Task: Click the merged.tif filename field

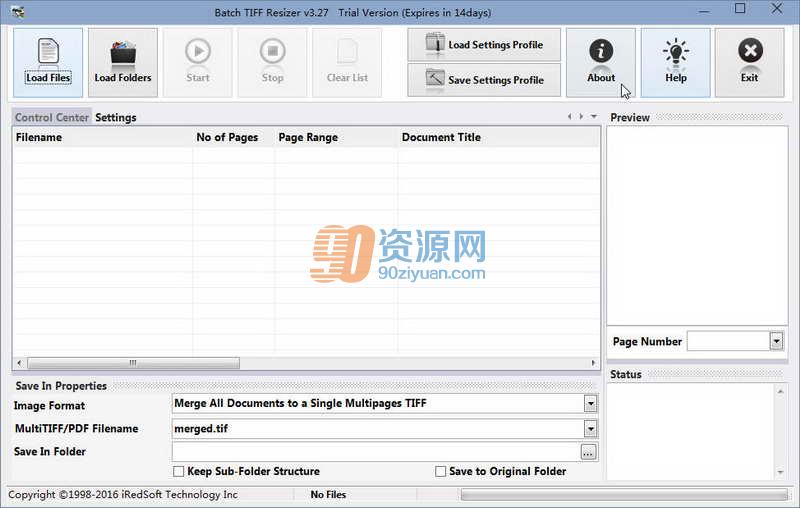Action: coord(378,429)
